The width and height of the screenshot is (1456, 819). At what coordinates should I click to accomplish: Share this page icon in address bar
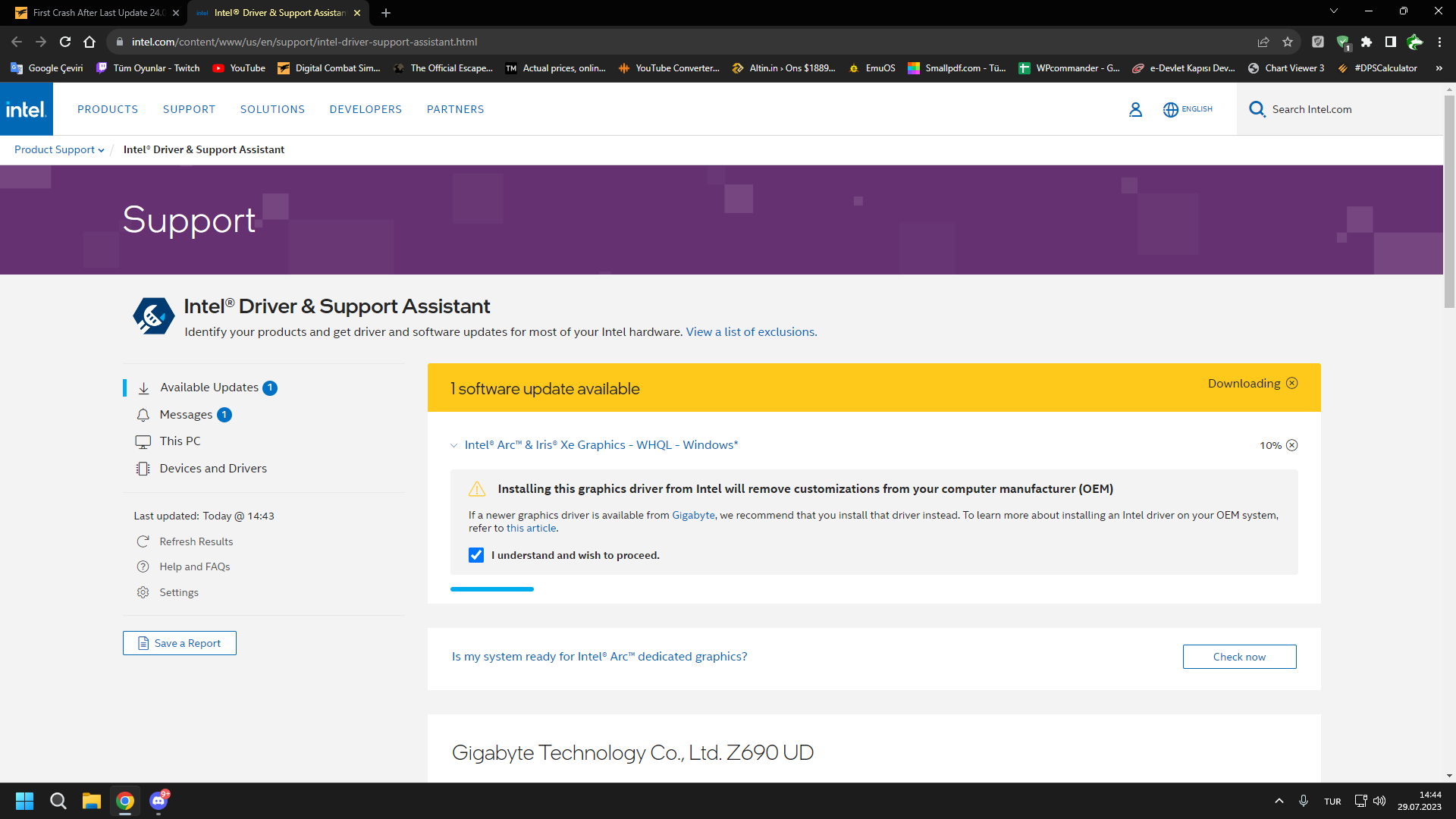pos(1263,42)
